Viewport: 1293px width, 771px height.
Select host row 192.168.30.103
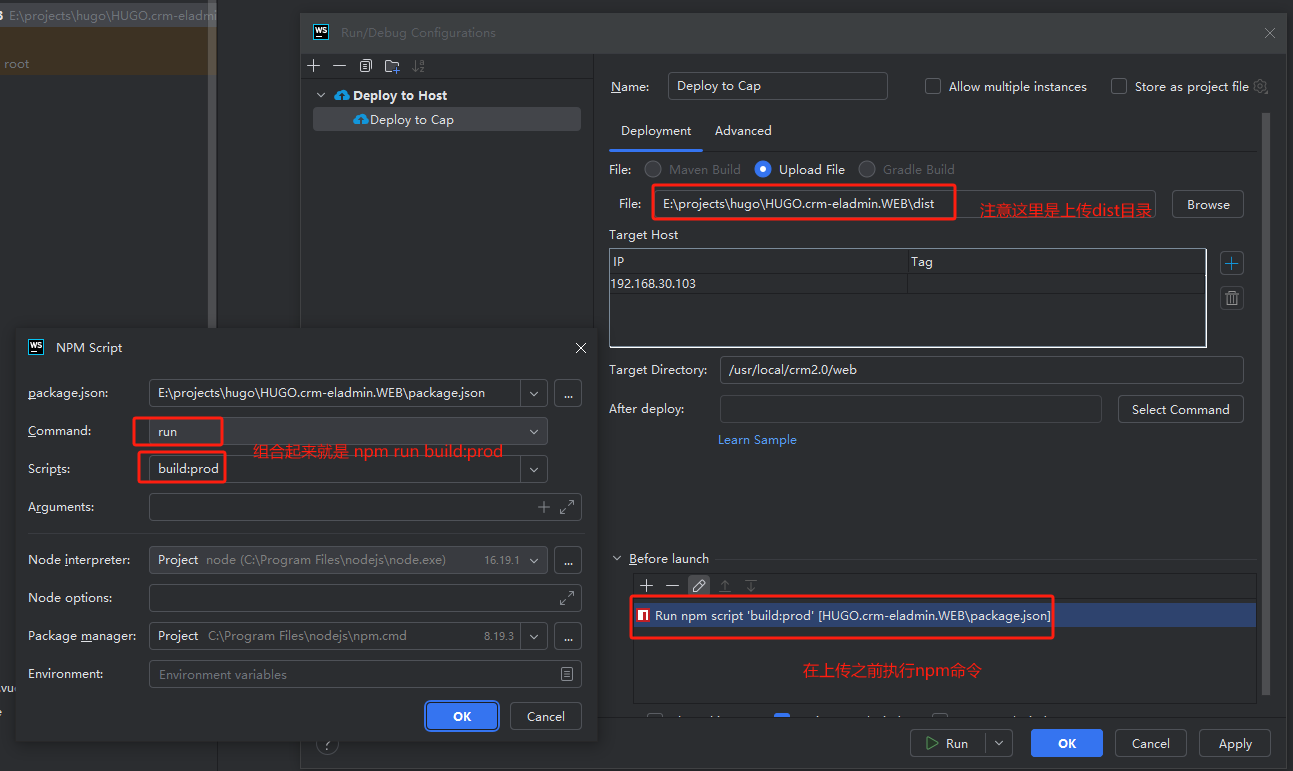point(907,284)
